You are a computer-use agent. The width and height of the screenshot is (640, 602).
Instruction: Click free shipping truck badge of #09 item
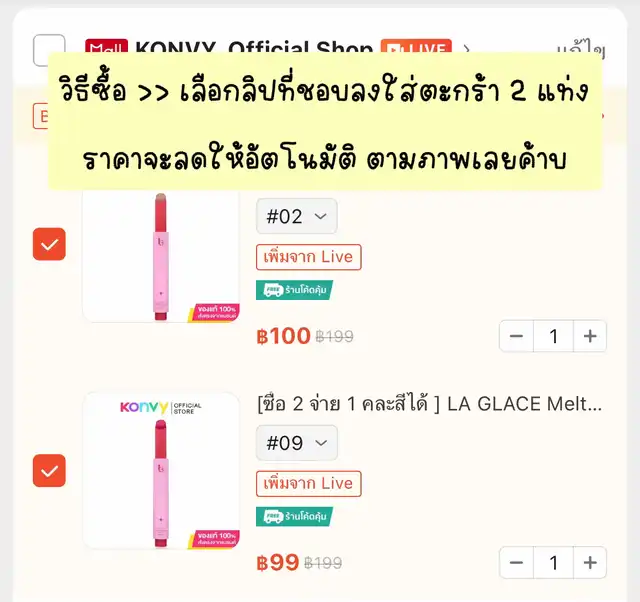(x=294, y=517)
